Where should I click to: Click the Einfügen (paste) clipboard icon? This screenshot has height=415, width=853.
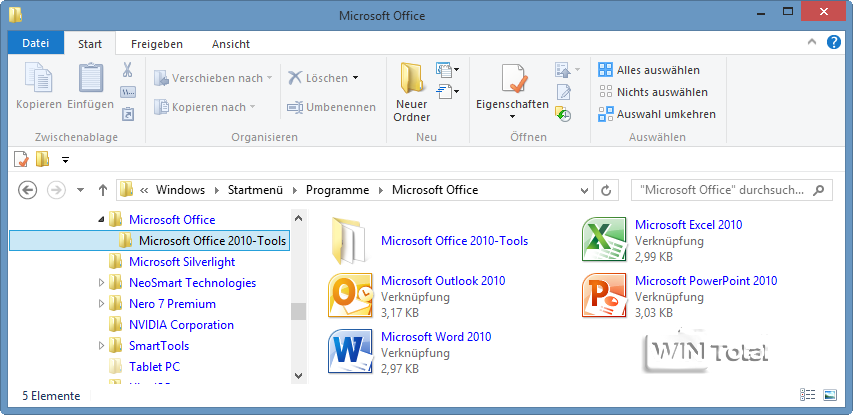91,78
